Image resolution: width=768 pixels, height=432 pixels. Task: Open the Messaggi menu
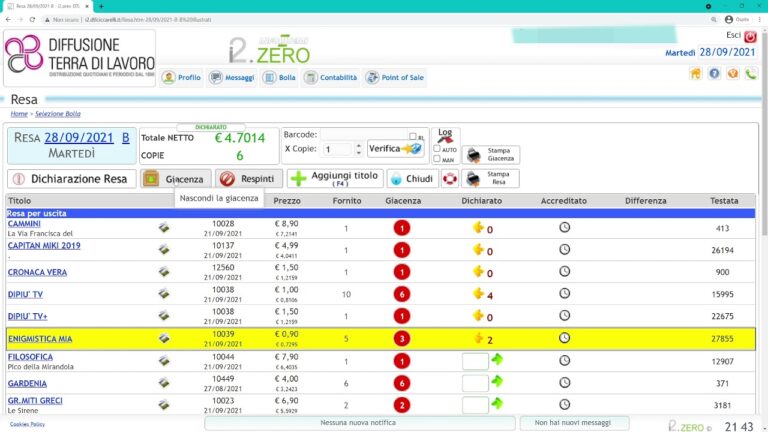(x=231, y=77)
